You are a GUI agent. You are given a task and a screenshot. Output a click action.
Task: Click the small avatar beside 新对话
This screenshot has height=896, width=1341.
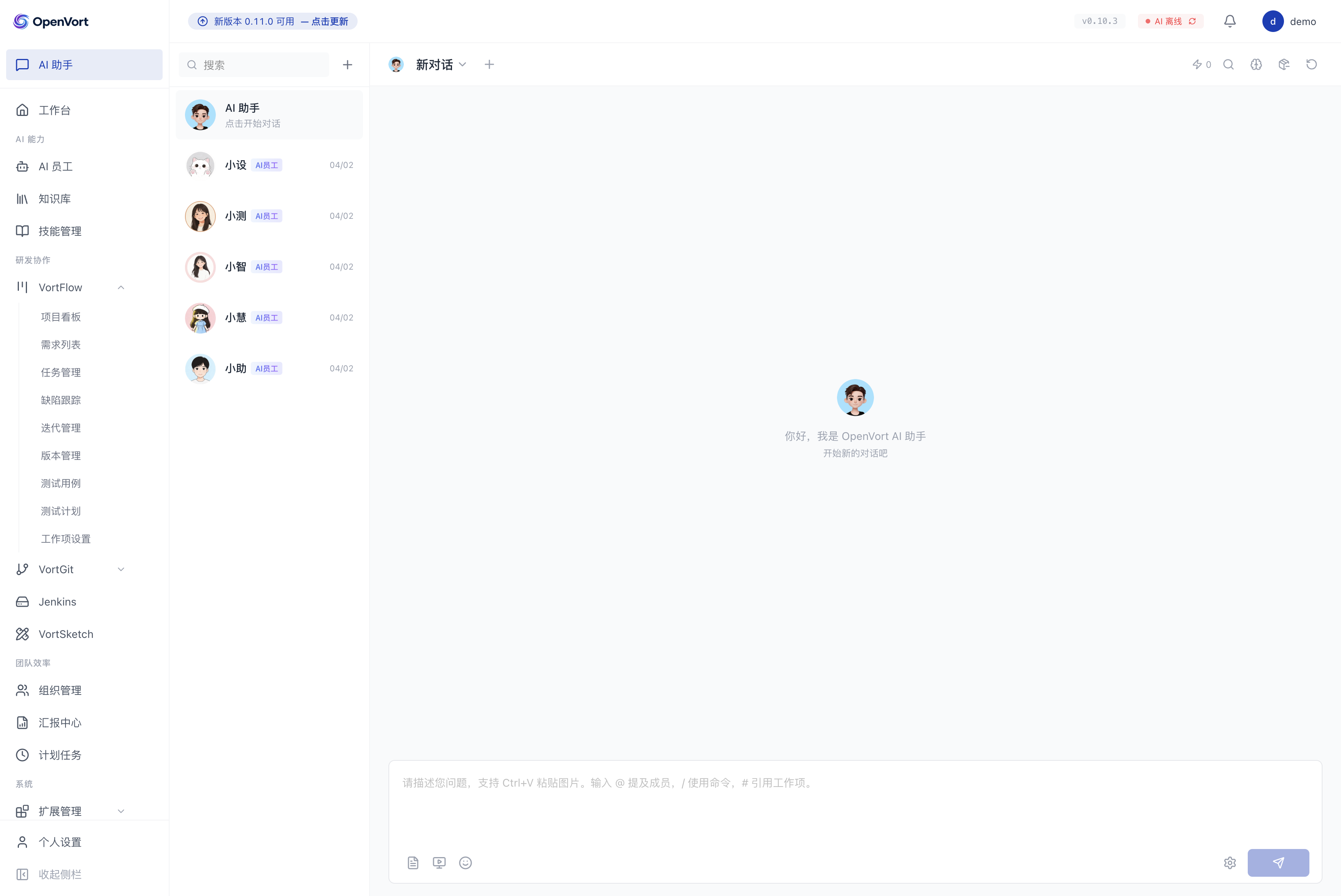click(396, 65)
